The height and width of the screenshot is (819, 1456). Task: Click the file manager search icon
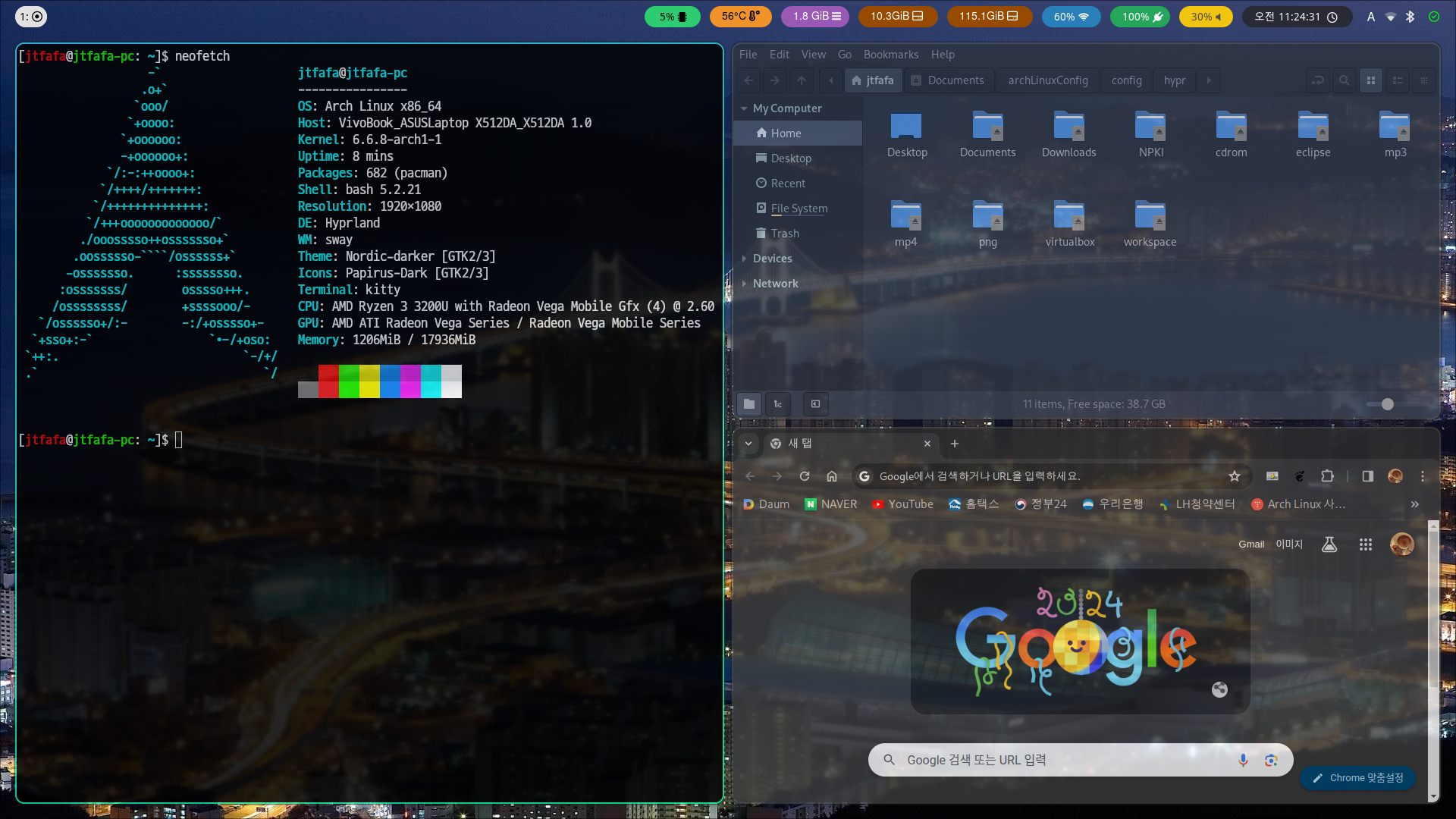coord(1344,80)
